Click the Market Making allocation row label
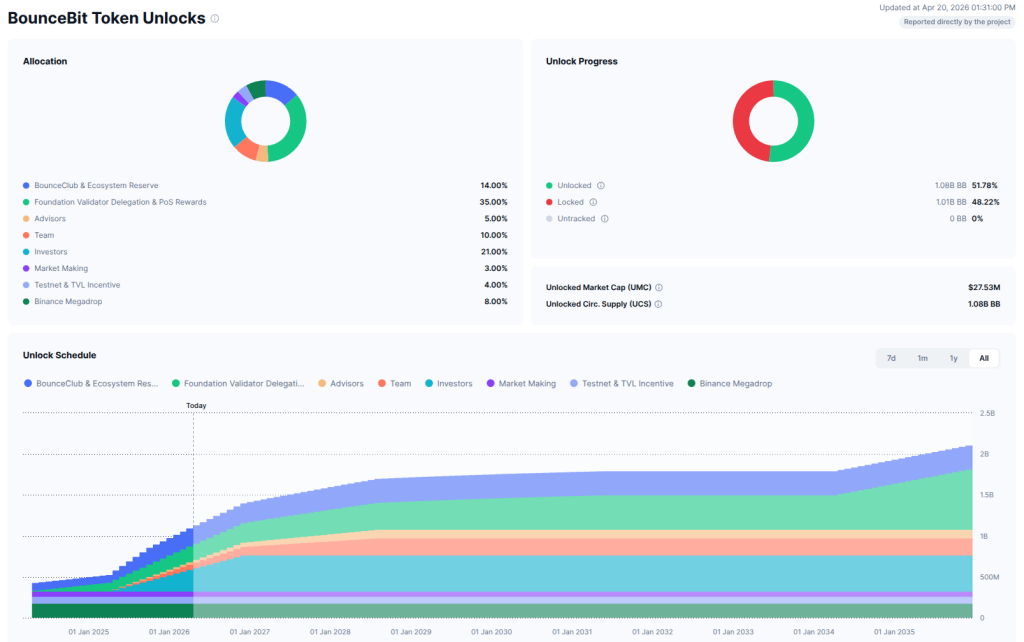Screen dimensions: 1024x642 click(x=61, y=268)
